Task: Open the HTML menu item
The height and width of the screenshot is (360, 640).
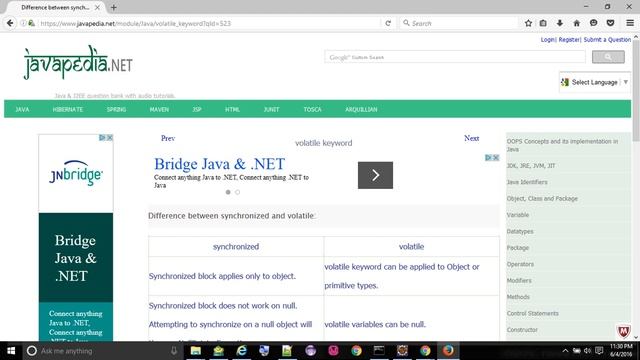Action: (x=232, y=109)
